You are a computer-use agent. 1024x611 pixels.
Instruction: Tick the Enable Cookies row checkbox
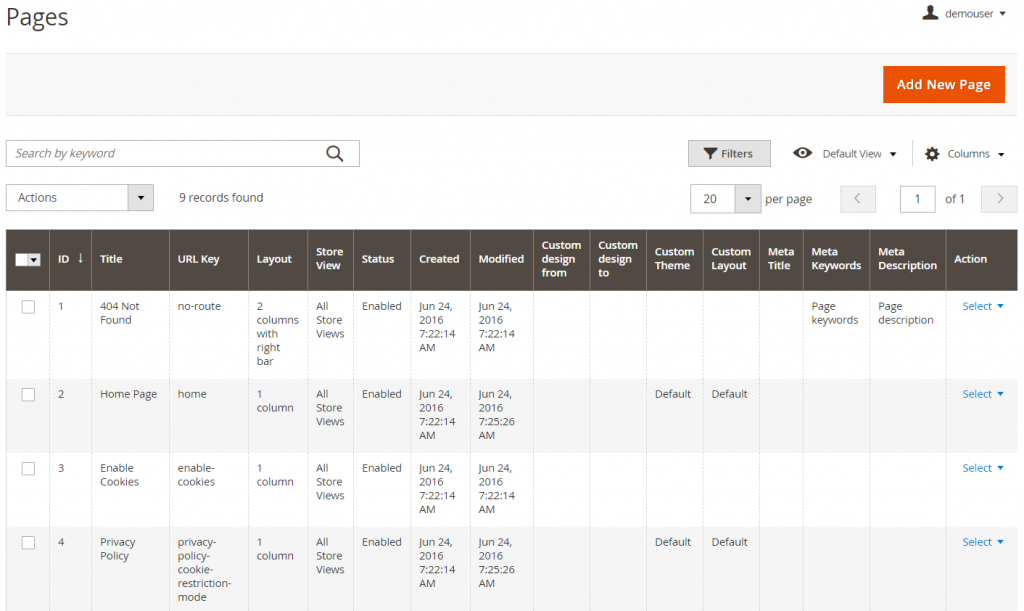tap(28, 469)
